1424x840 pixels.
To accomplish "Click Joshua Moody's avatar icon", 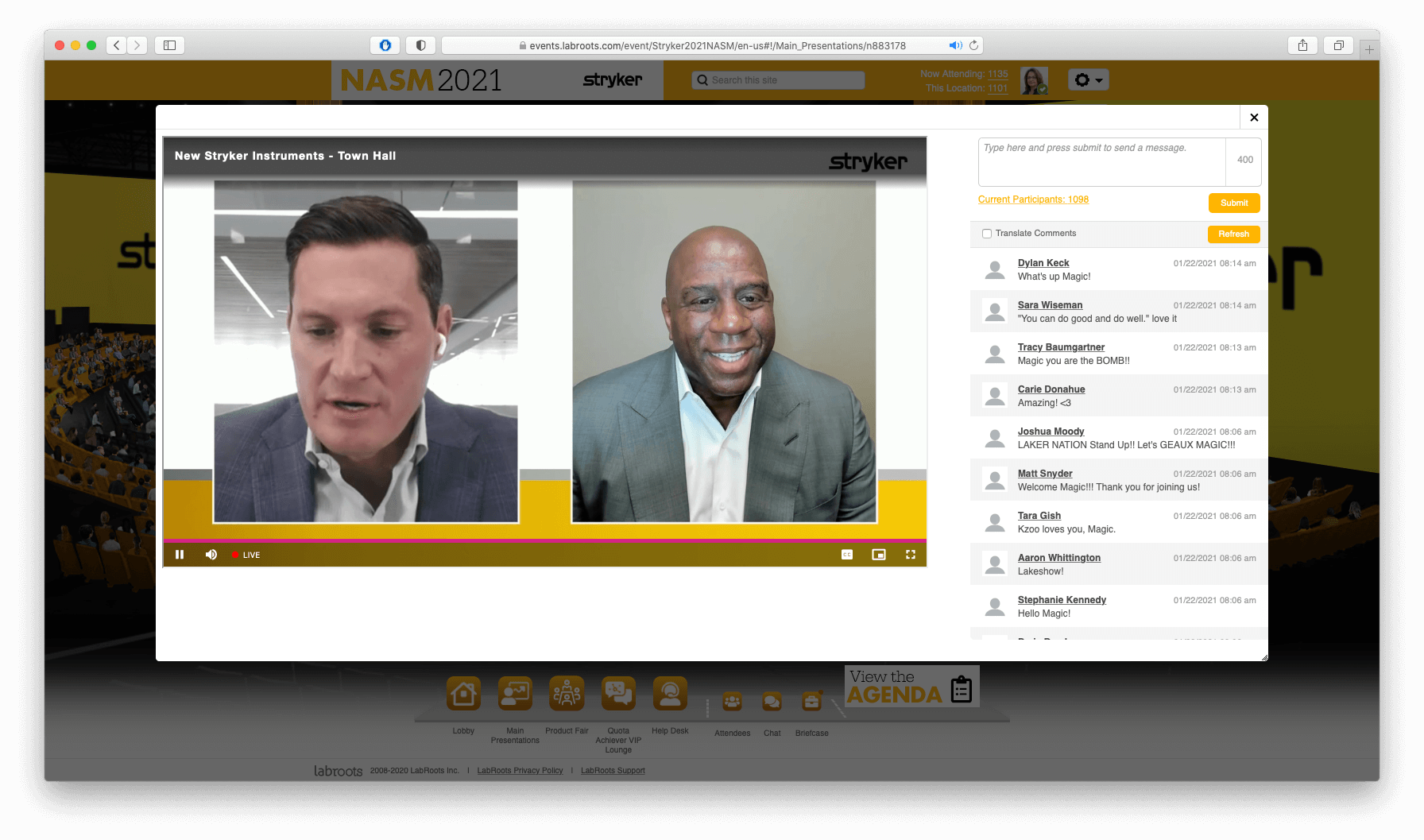I will pyautogui.click(x=995, y=438).
